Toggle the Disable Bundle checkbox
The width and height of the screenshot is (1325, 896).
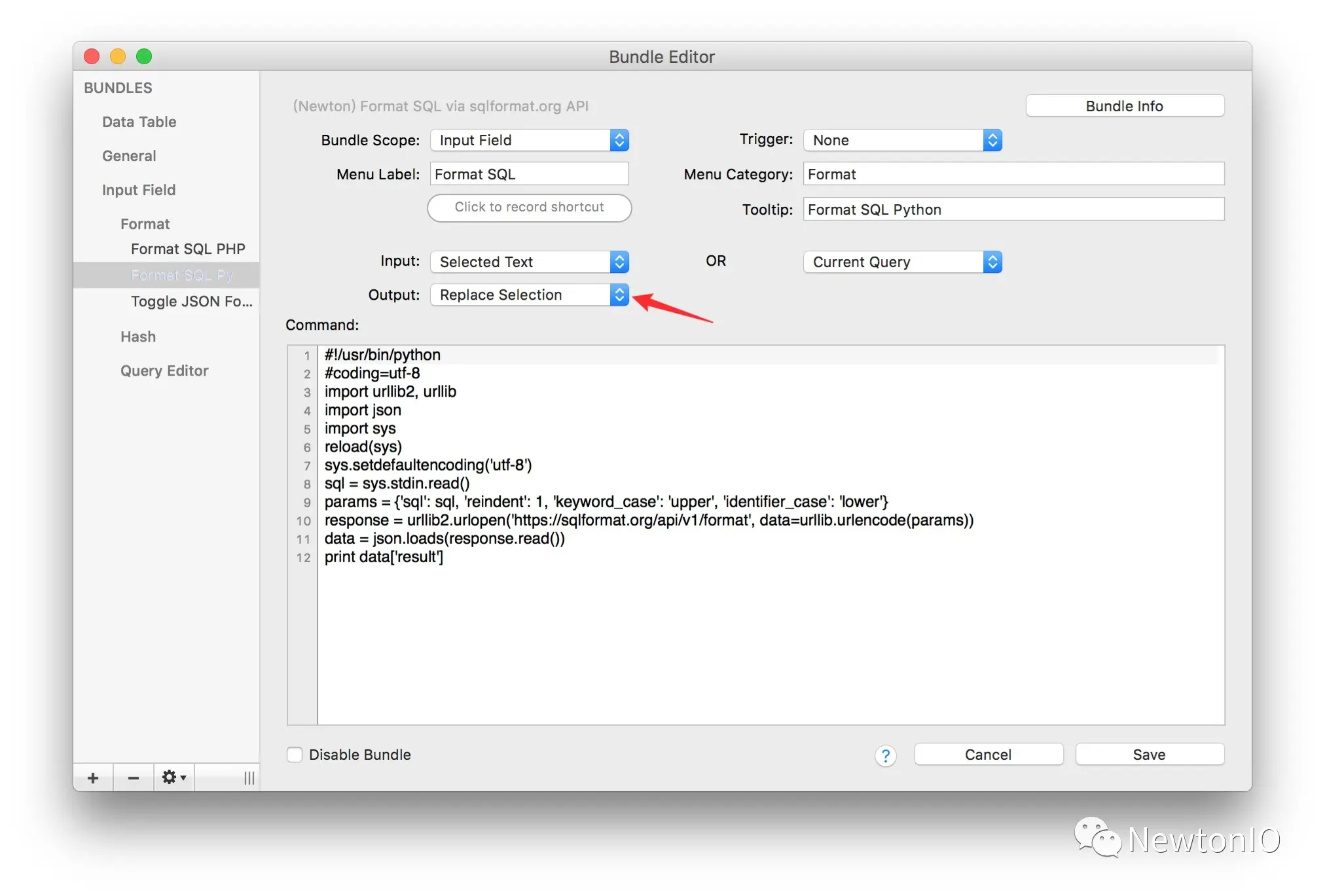[x=295, y=755]
